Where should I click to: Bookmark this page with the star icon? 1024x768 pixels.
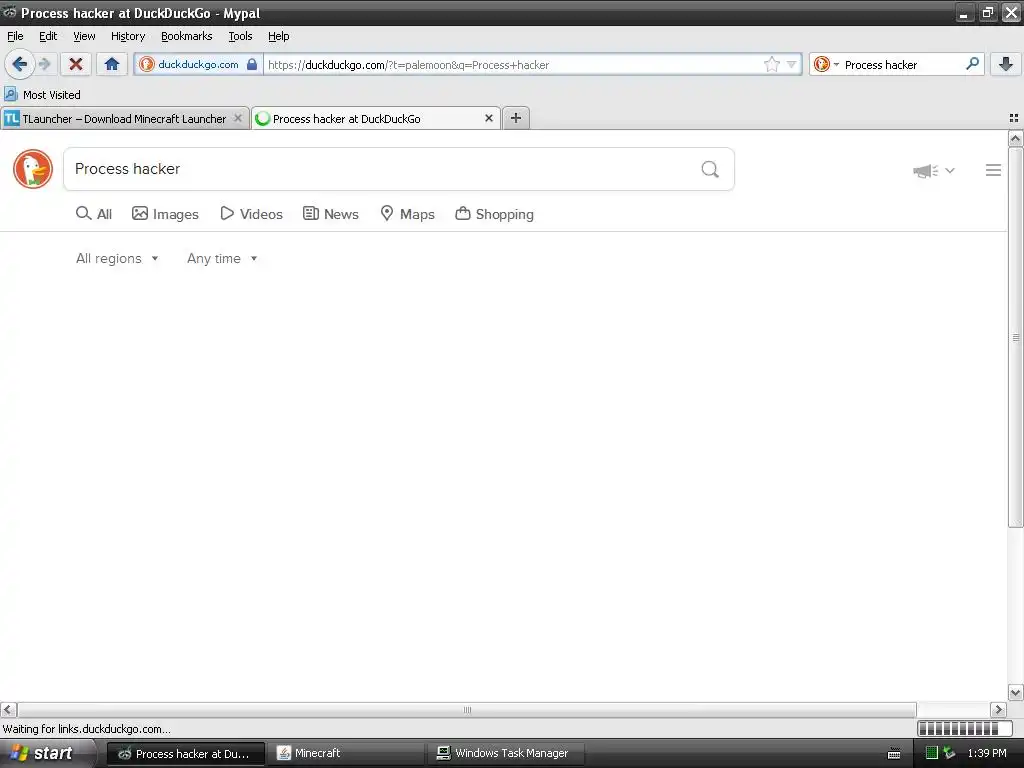tap(771, 64)
